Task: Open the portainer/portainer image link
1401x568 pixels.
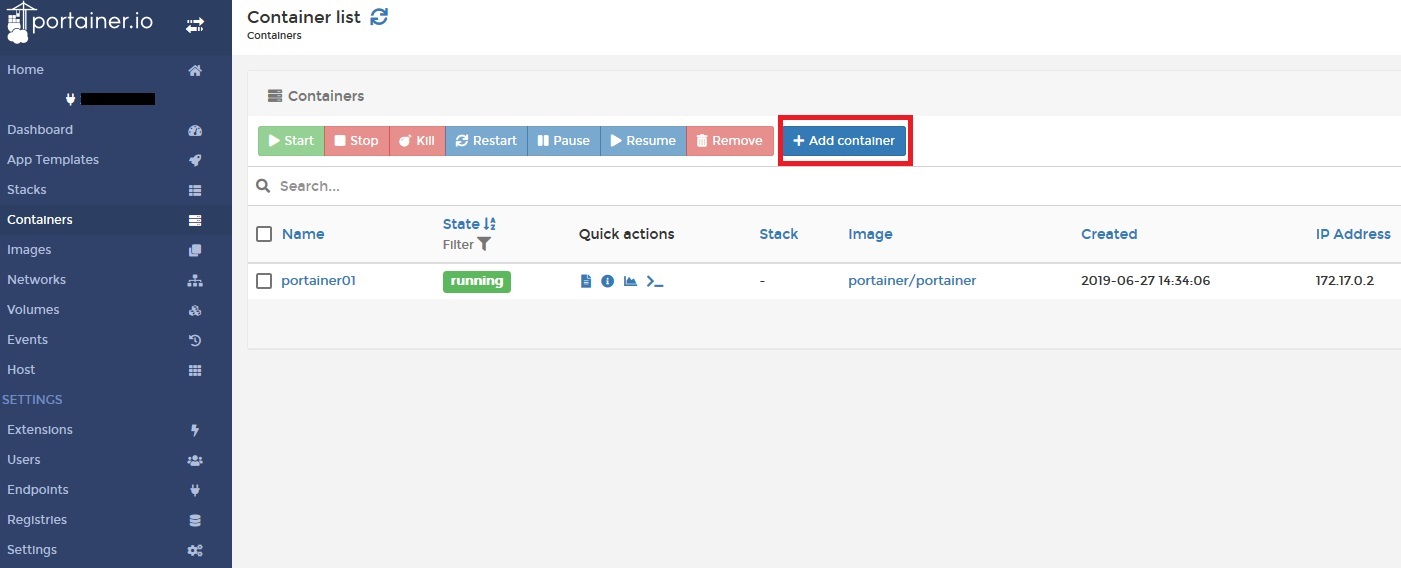Action: (x=912, y=281)
